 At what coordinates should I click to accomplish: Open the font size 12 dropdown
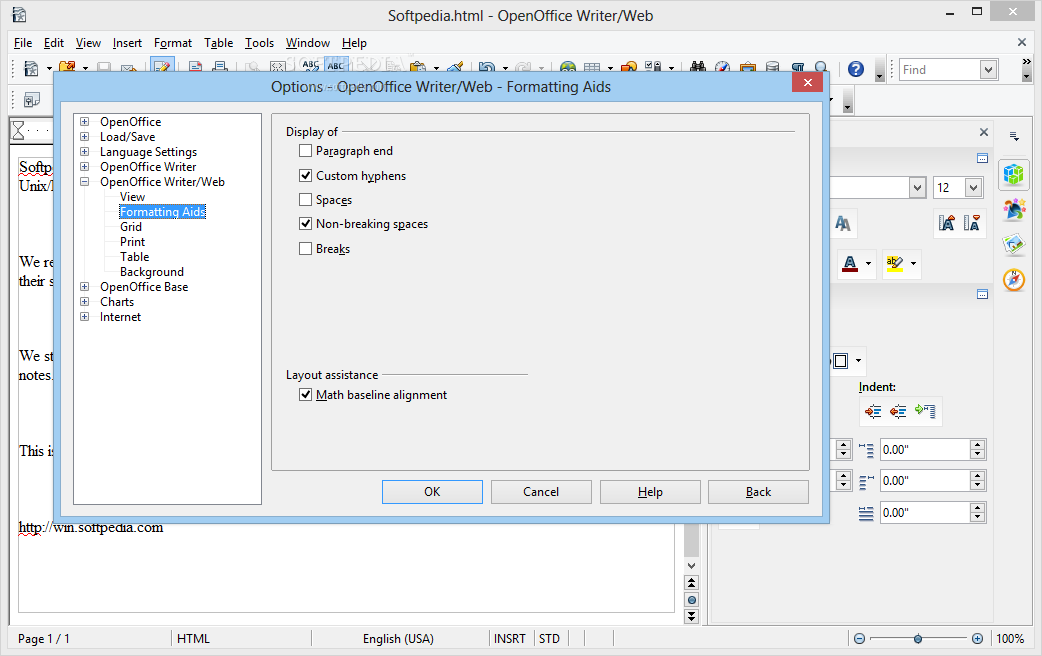coord(974,187)
